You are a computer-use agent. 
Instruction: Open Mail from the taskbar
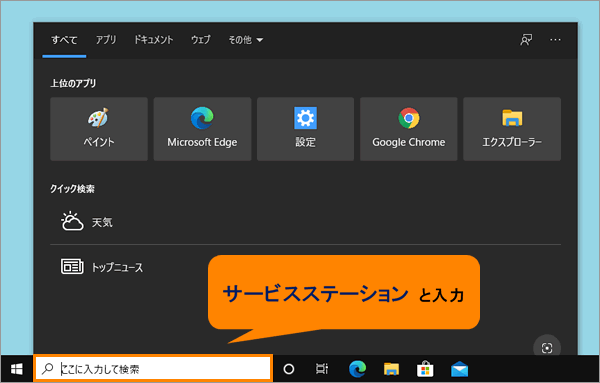pyautogui.click(x=459, y=369)
